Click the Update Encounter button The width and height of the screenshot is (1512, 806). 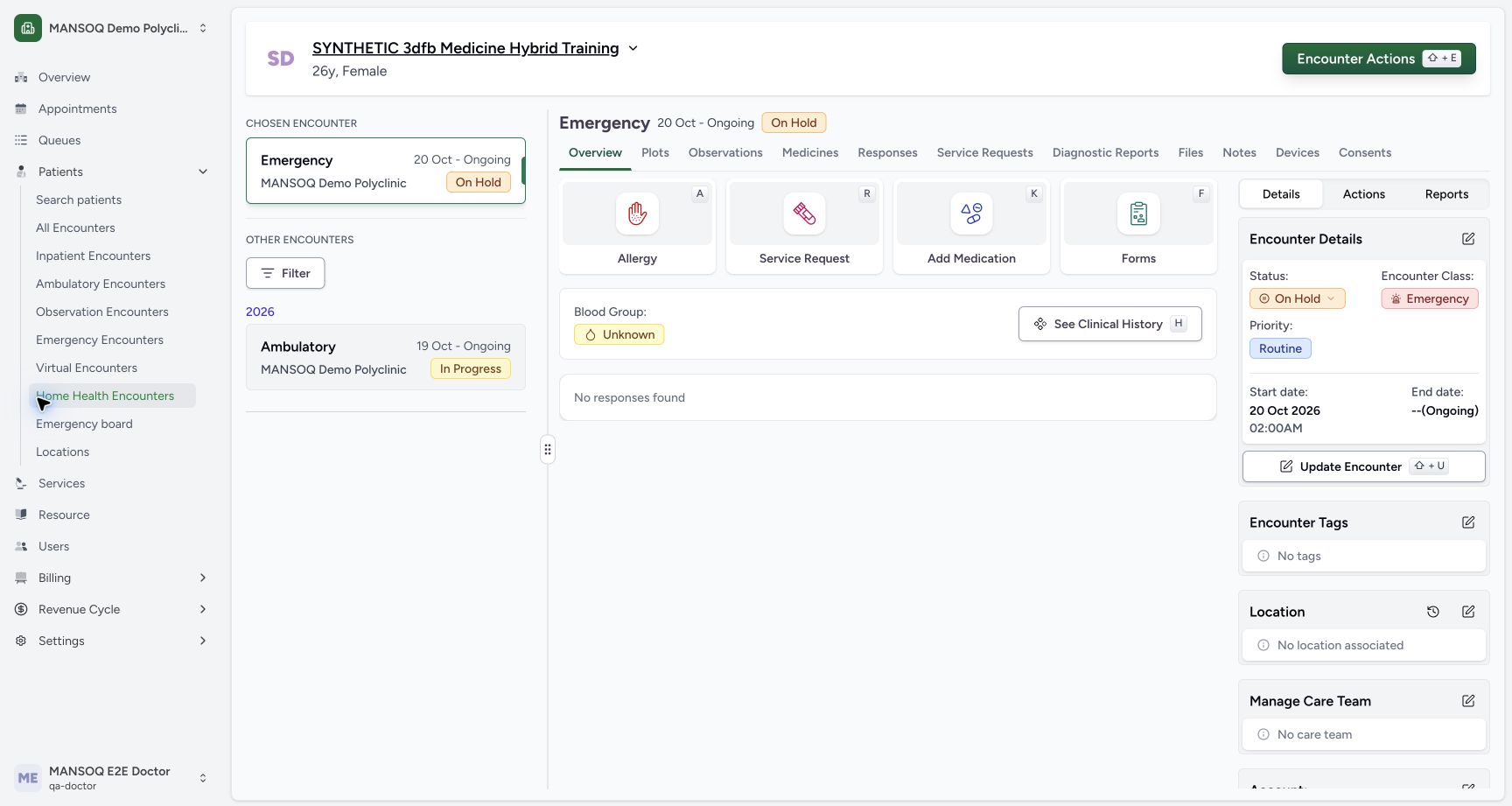(1363, 466)
